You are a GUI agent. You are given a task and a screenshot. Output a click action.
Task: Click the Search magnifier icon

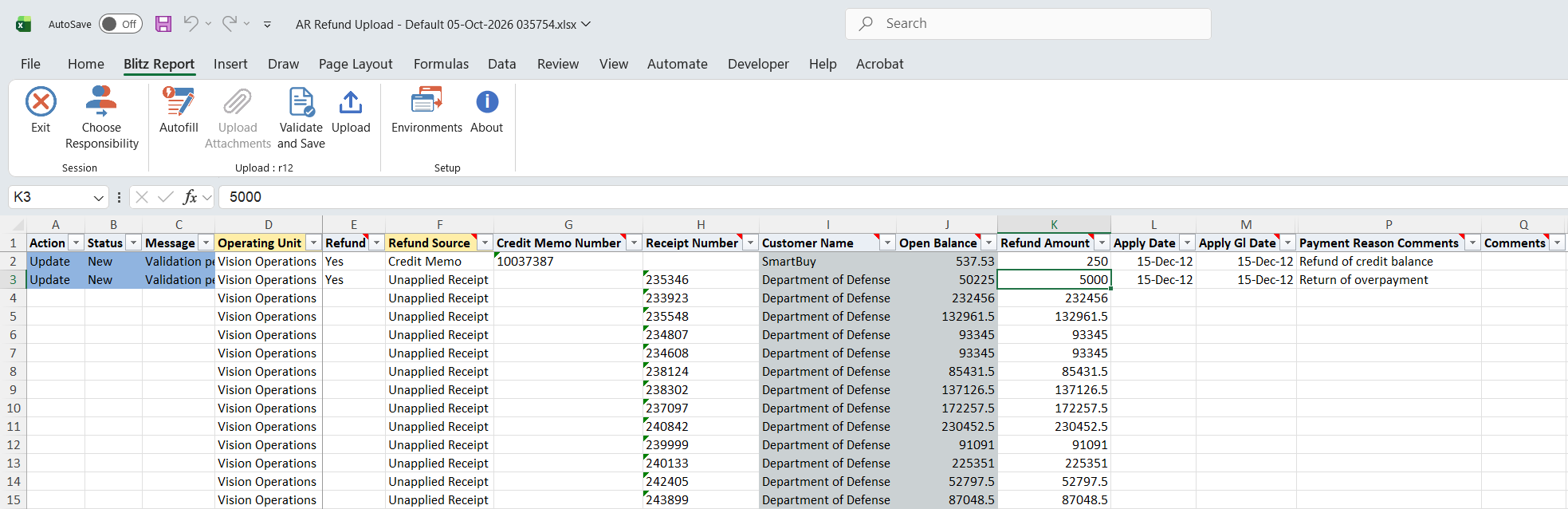[x=866, y=24]
